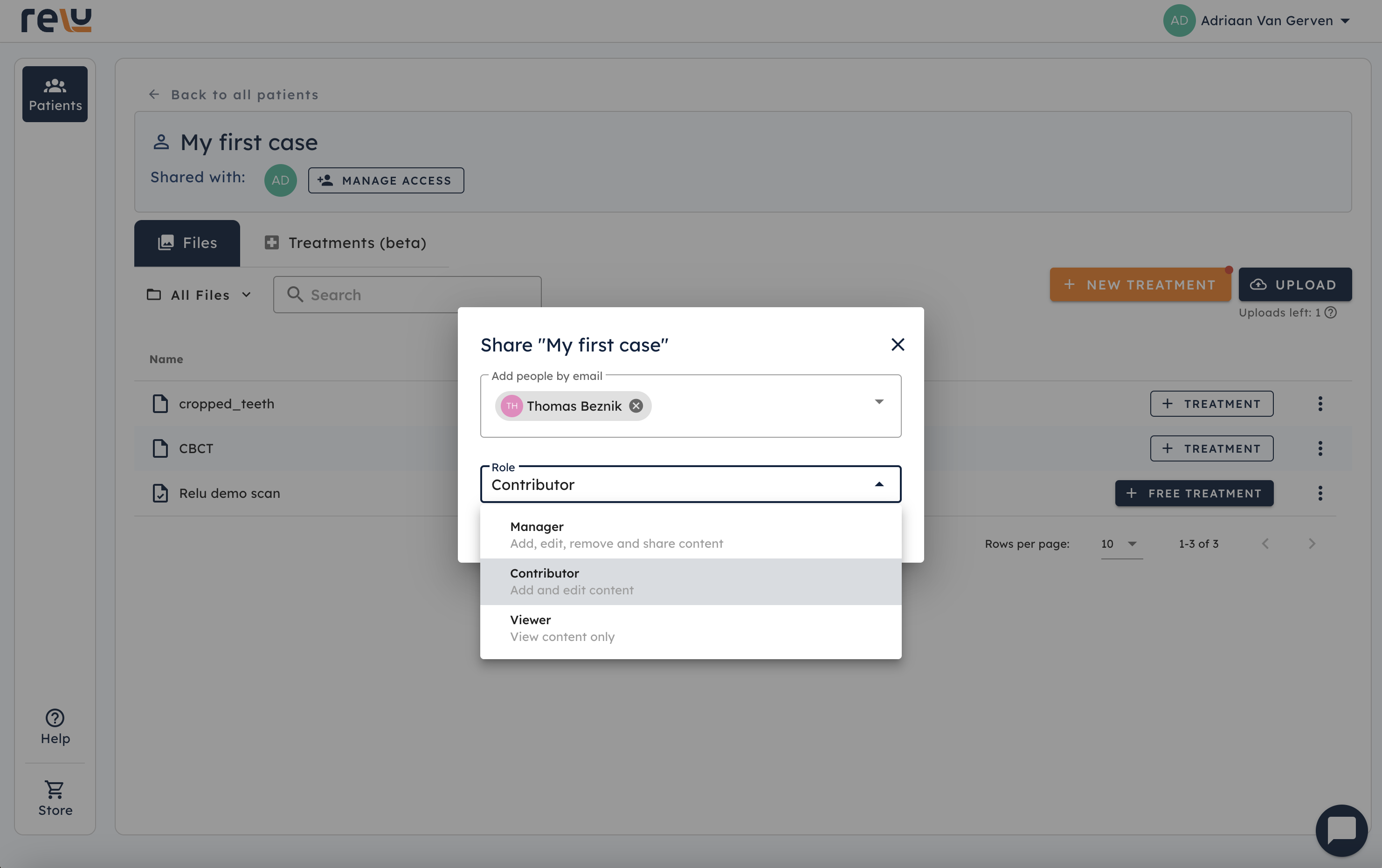The image size is (1382, 868).
Task: Go to the Store
Action: coord(55,798)
